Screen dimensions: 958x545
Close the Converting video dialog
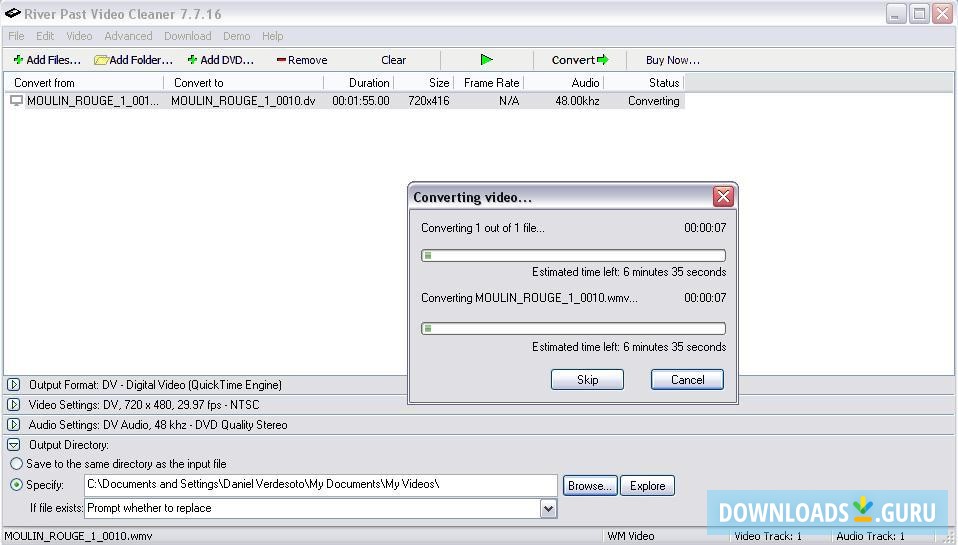coord(723,197)
